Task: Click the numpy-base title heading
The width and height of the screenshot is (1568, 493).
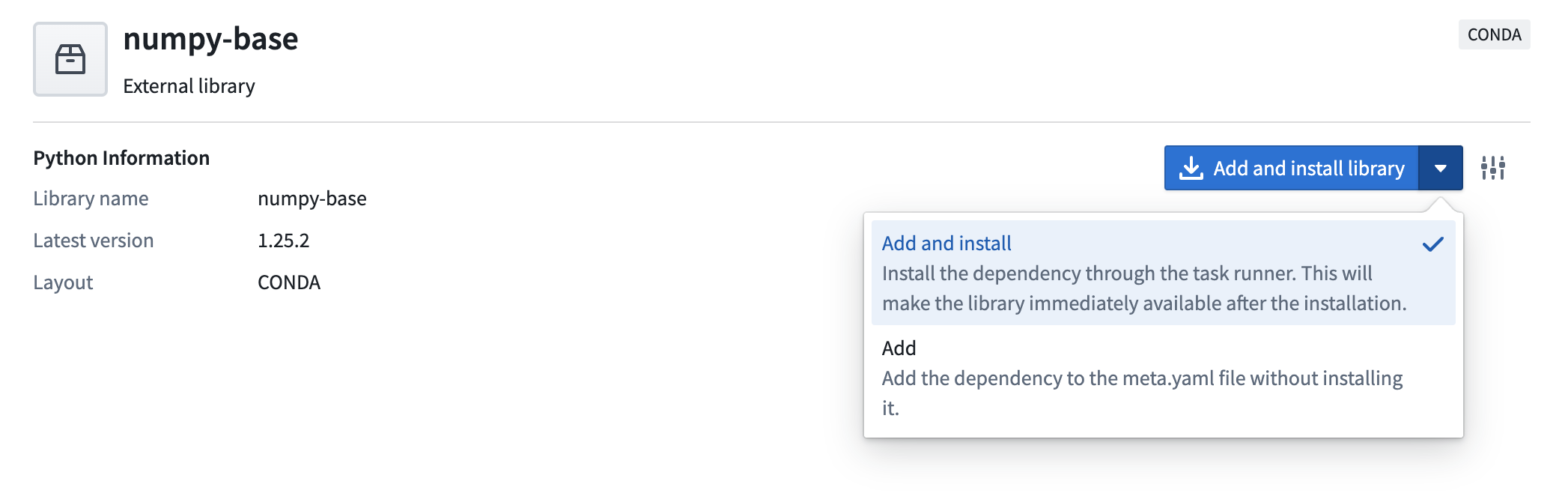Action: tap(210, 39)
